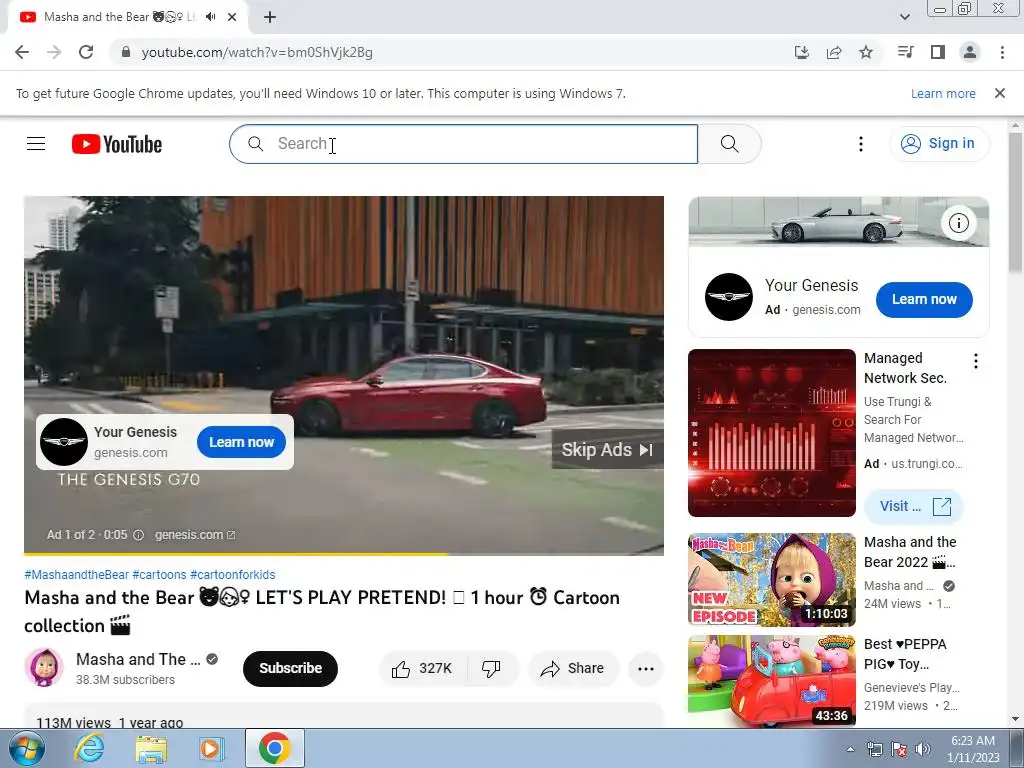Click the #cartoons hashtag
Image resolution: width=1024 pixels, height=768 pixels.
pos(159,575)
